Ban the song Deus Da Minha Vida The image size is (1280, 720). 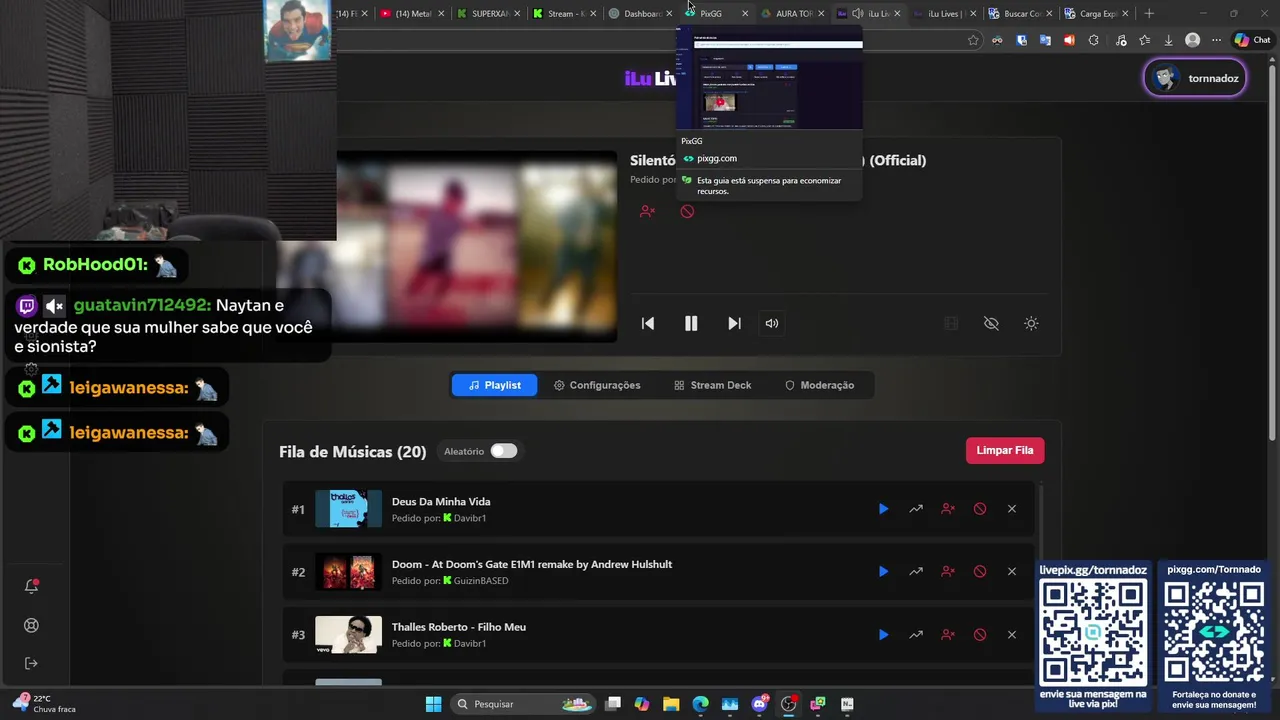coord(980,509)
